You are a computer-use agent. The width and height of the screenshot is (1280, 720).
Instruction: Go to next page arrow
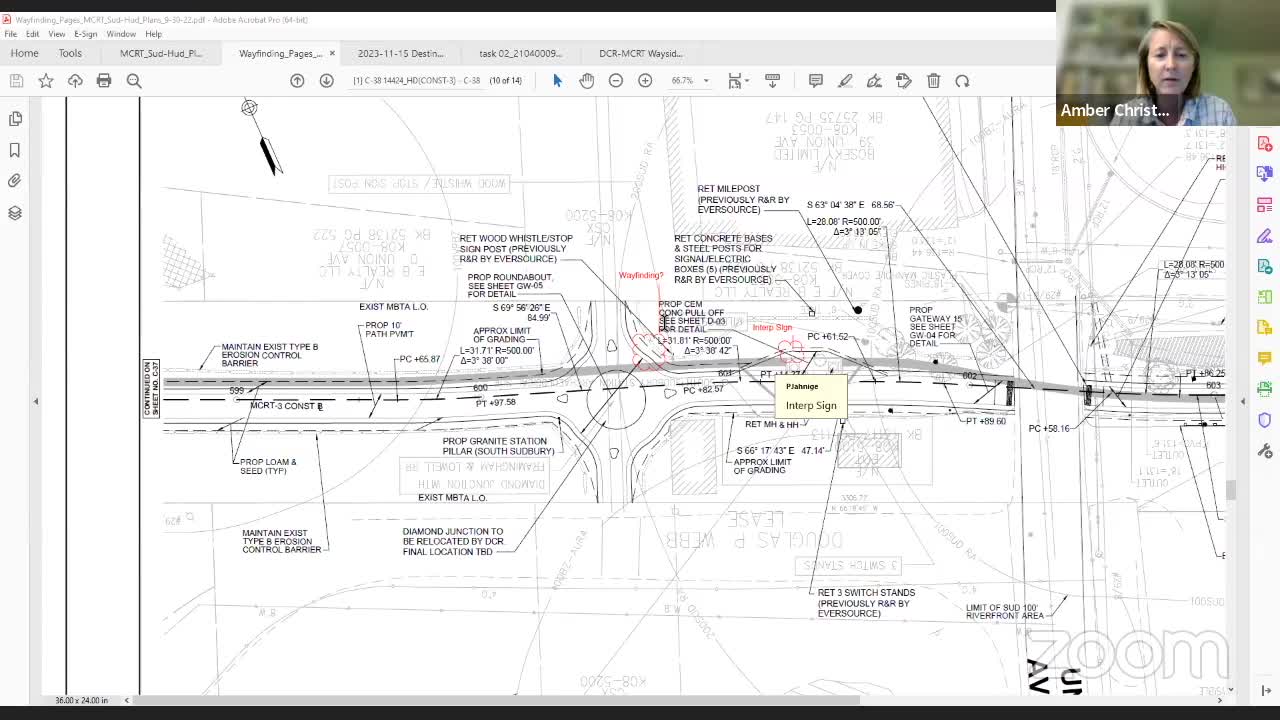(326, 81)
